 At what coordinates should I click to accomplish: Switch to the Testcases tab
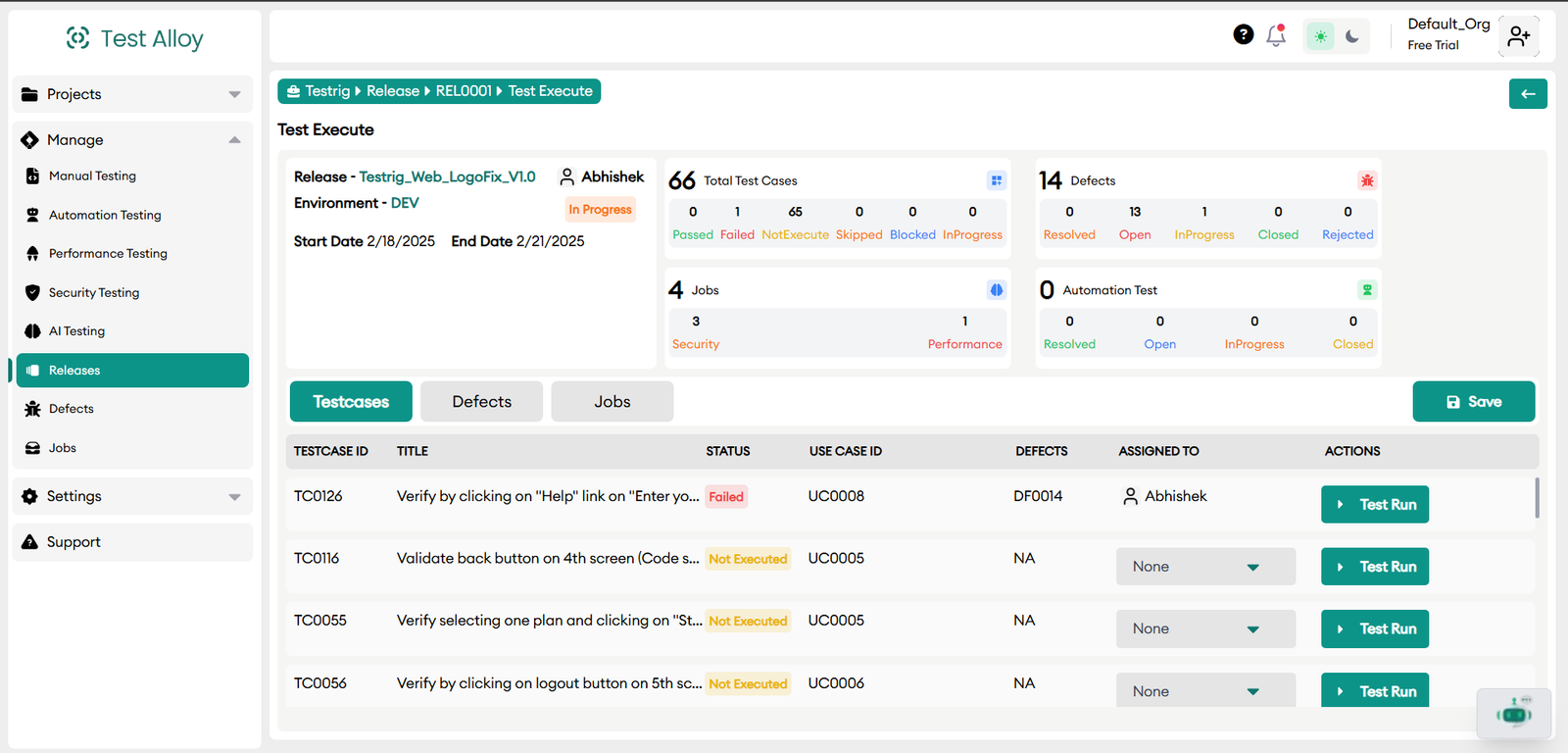tap(351, 402)
